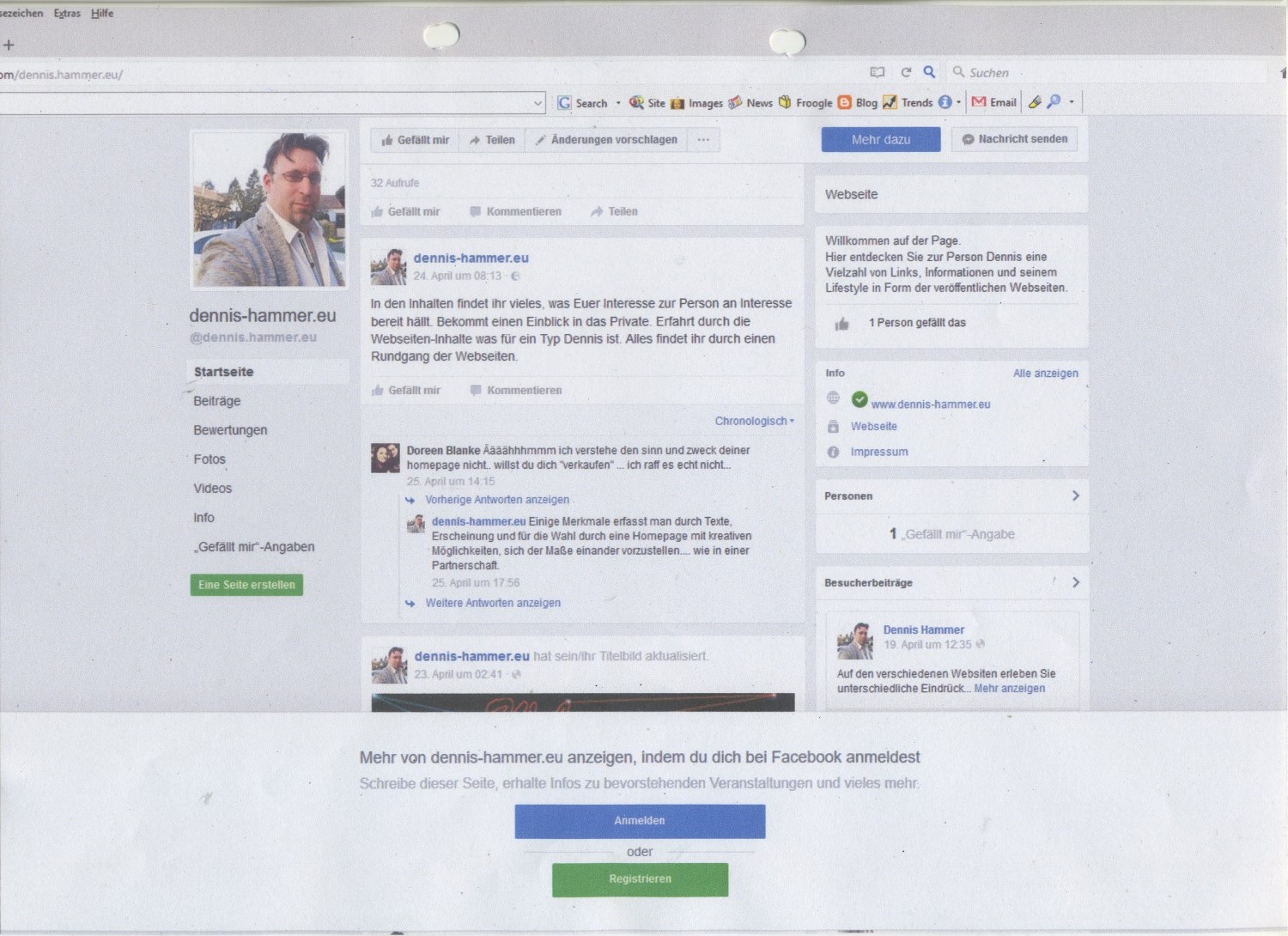Click the three-dots more options button
The height and width of the screenshot is (936, 1288).
703,140
